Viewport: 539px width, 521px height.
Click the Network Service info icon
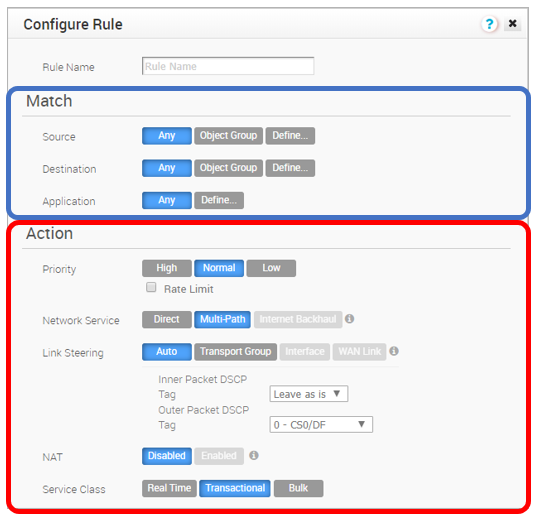pyautogui.click(x=349, y=319)
